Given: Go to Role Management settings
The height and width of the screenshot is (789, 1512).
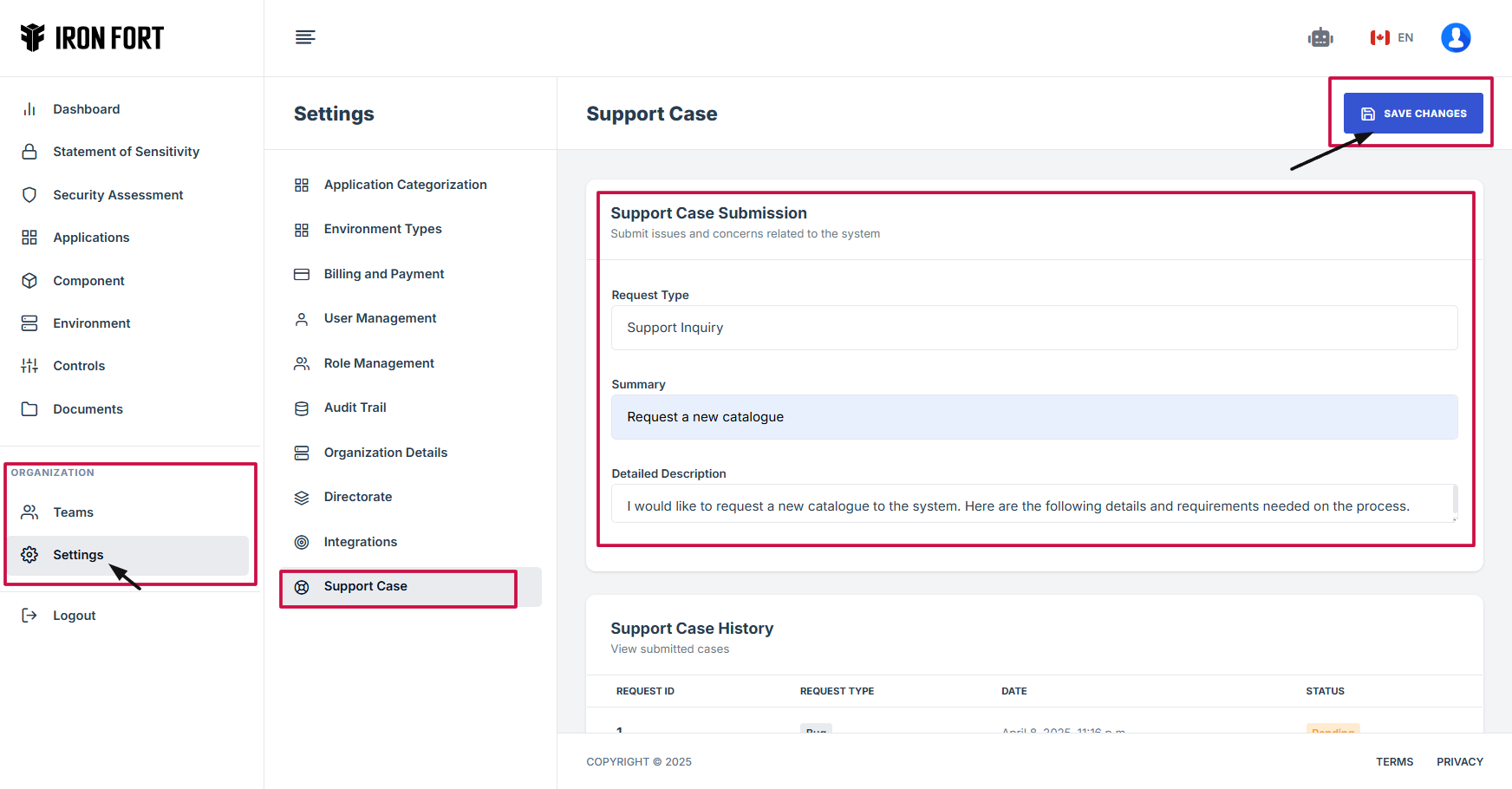Looking at the screenshot, I should (x=379, y=363).
